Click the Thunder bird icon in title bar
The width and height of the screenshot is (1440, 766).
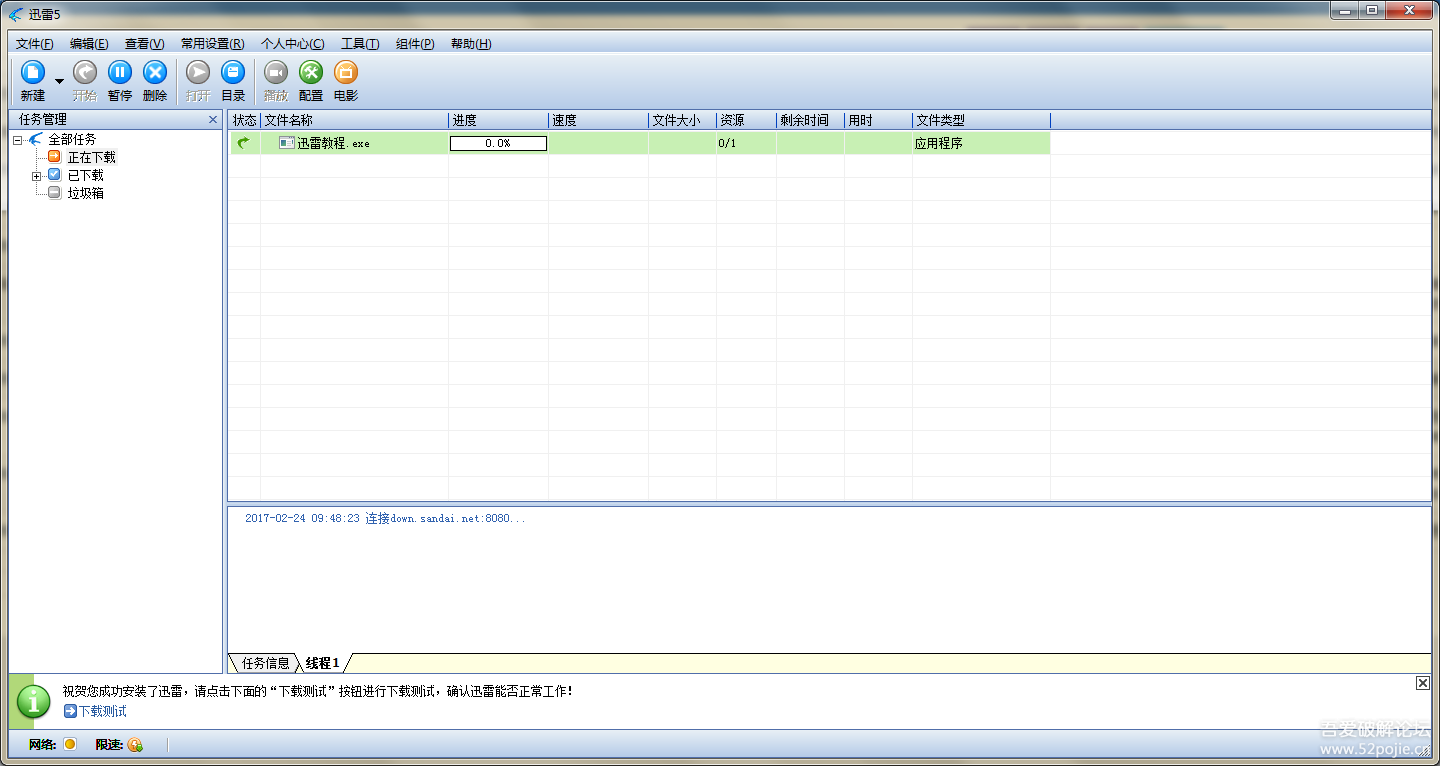16,13
